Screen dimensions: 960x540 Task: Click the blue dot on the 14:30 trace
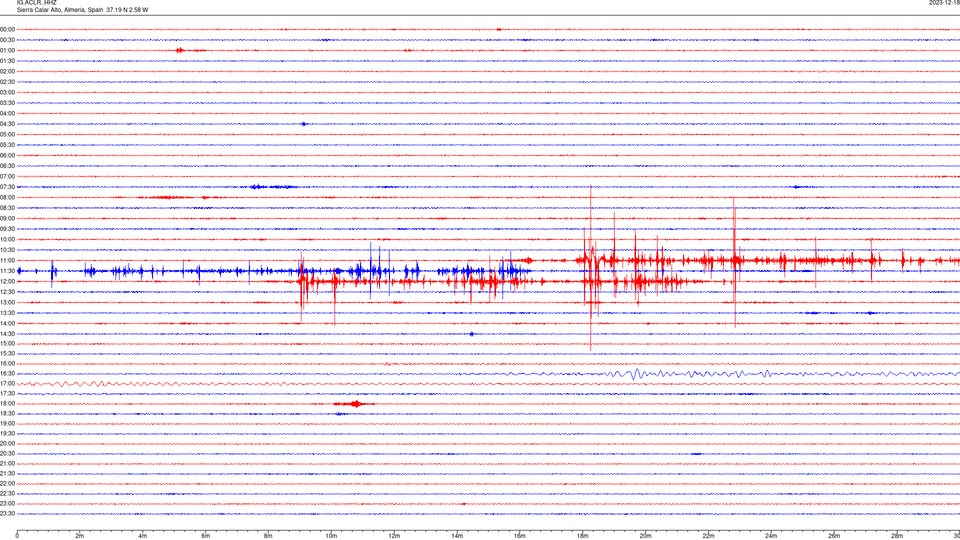[471, 334]
